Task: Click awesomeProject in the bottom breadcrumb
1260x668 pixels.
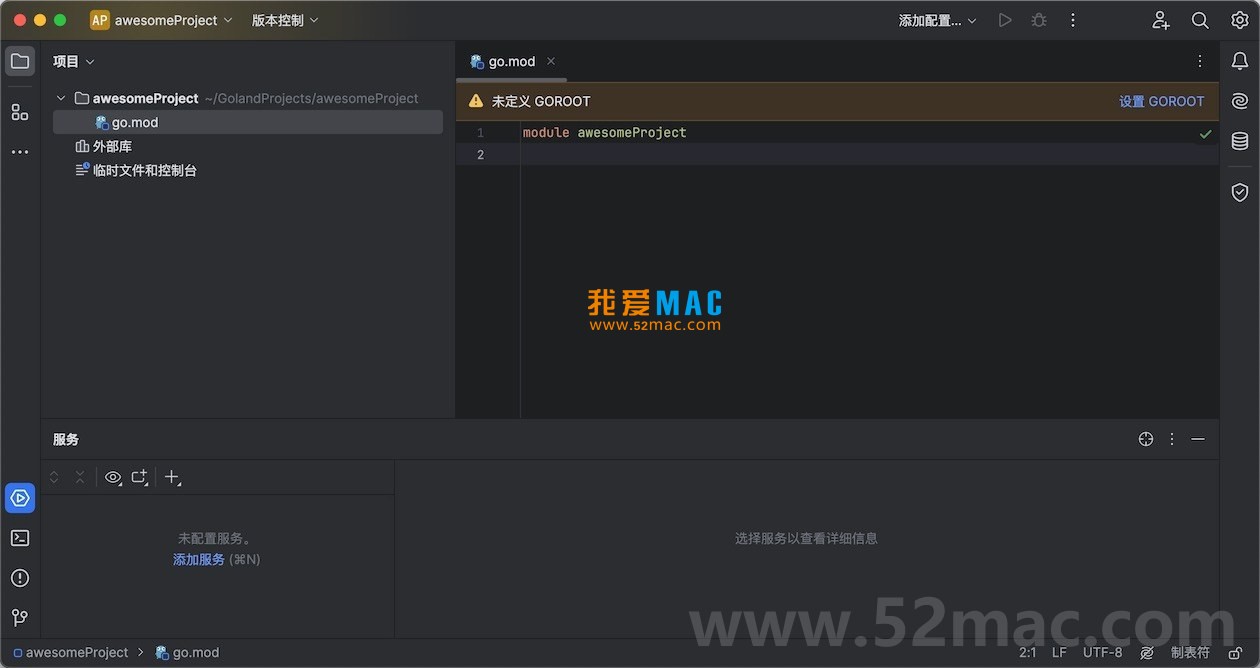Action: [77, 652]
